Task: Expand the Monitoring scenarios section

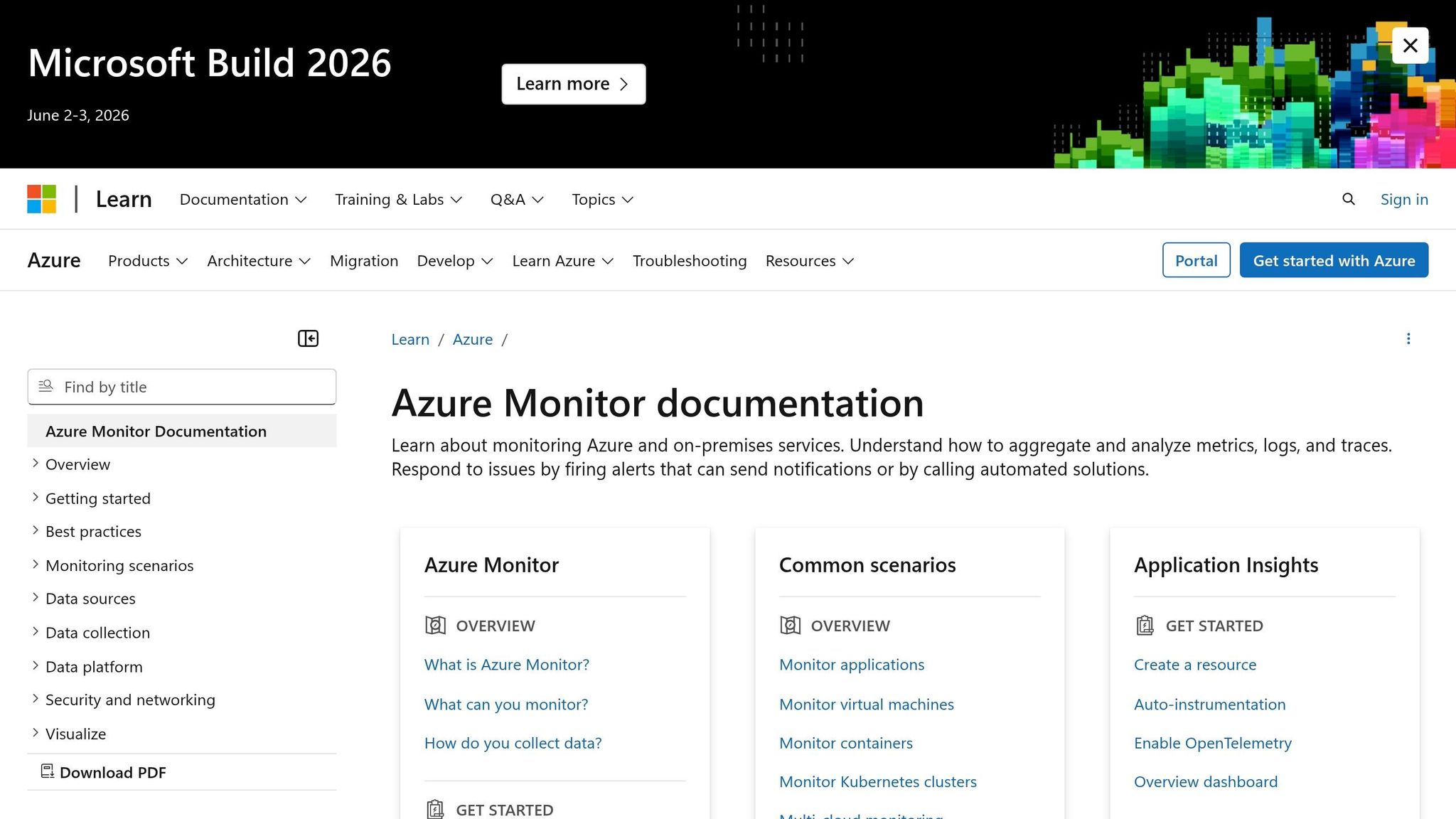Action: [119, 565]
